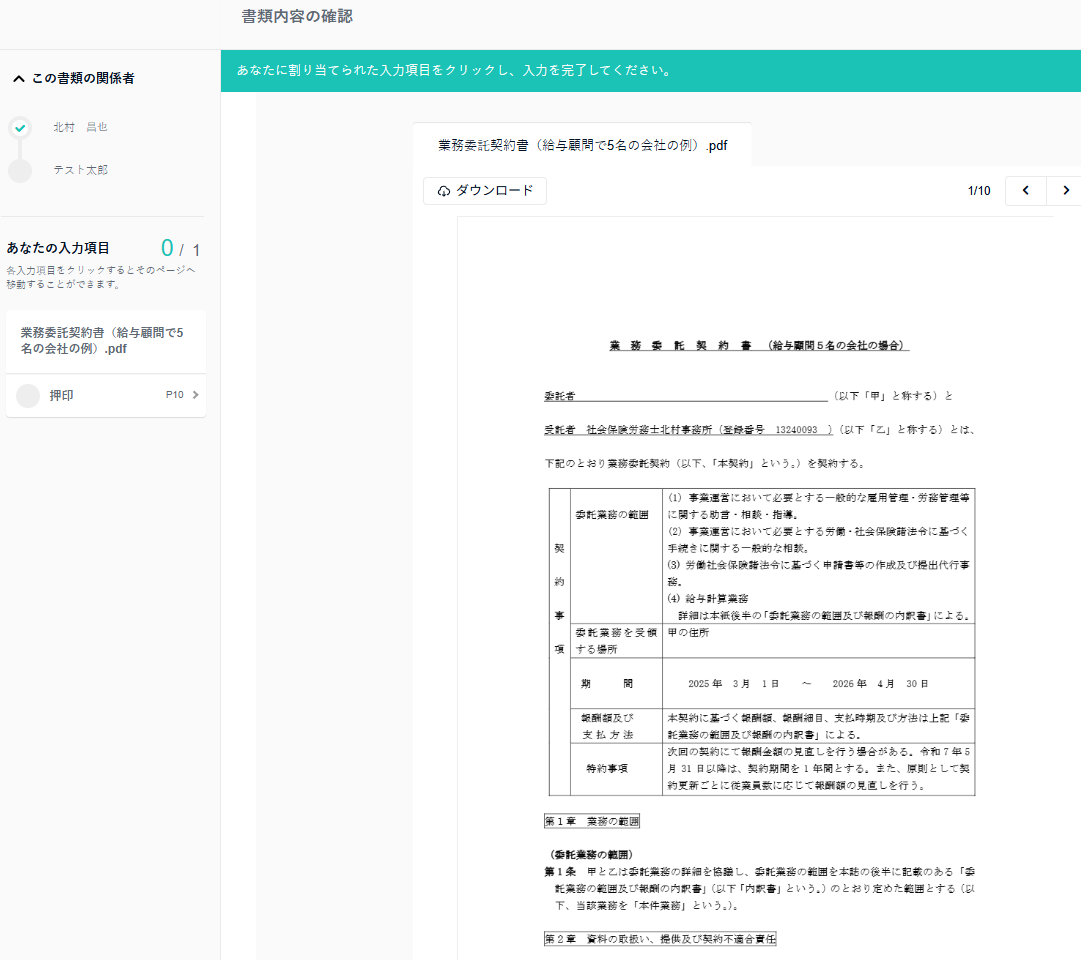The height and width of the screenshot is (960, 1081).
Task: Click the ダウンロード button
Action: pos(485,191)
